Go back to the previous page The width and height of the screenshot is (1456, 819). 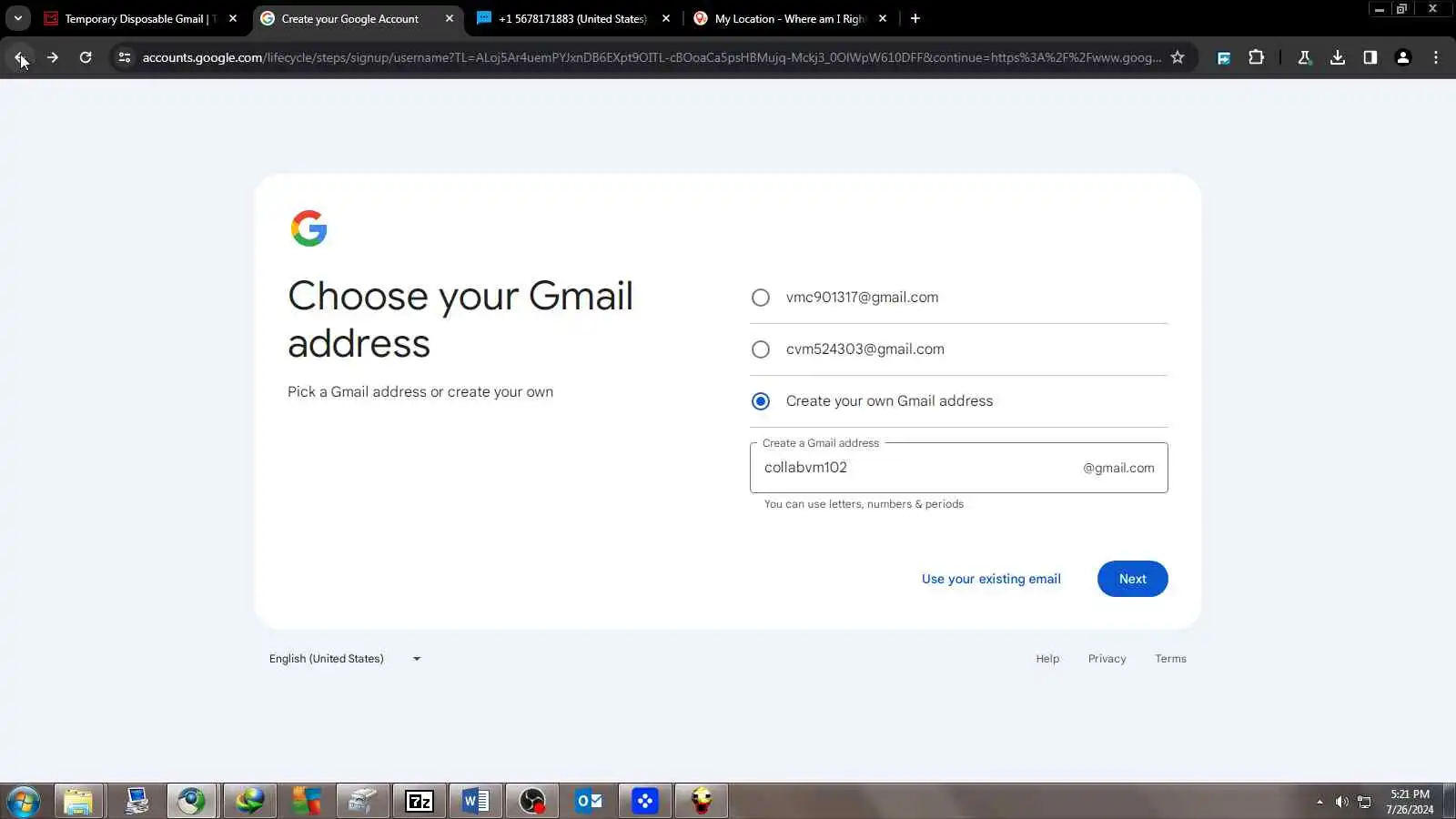pyautogui.click(x=20, y=57)
